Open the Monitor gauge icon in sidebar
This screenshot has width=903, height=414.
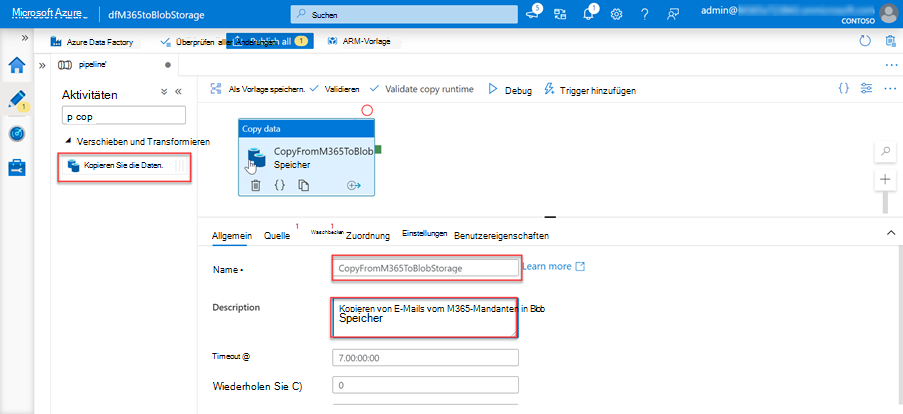[x=17, y=134]
